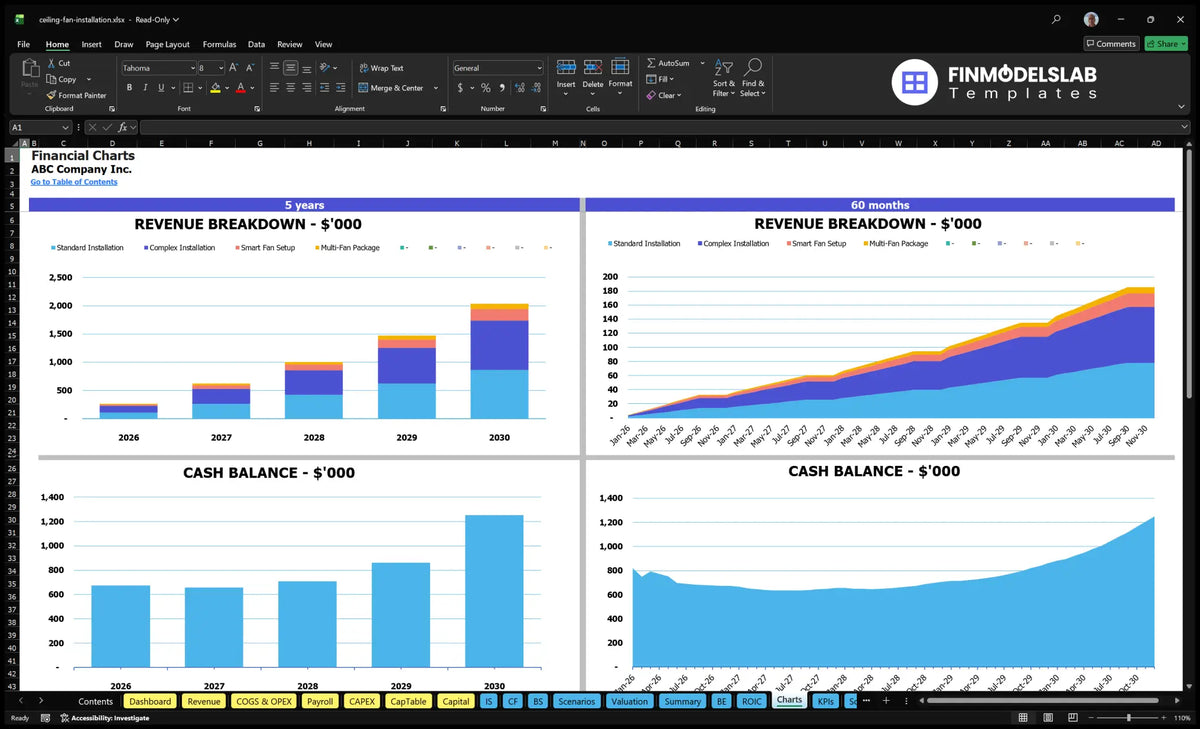
Task: Toggle italic formatting
Action: point(145,88)
